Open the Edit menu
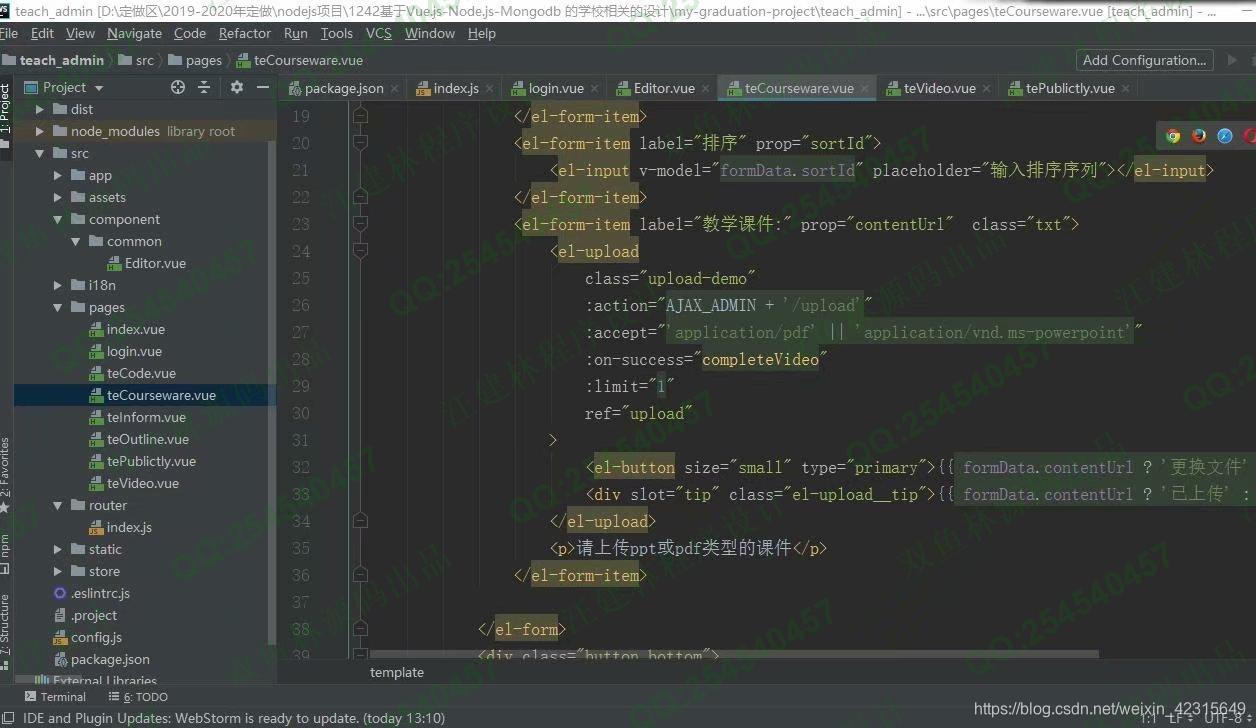1256x728 pixels. 42,33
